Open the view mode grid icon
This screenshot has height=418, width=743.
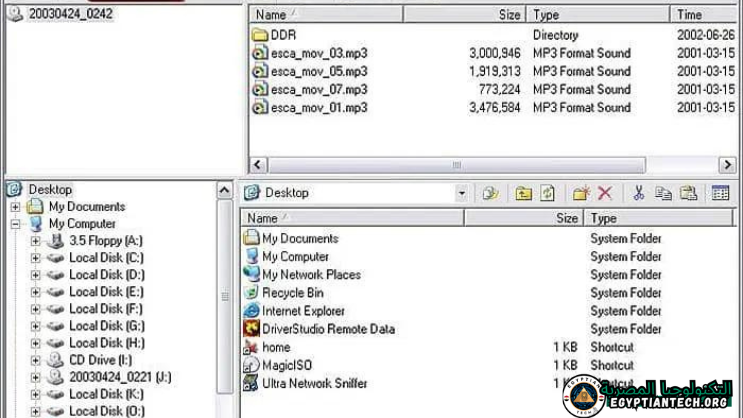(720, 193)
